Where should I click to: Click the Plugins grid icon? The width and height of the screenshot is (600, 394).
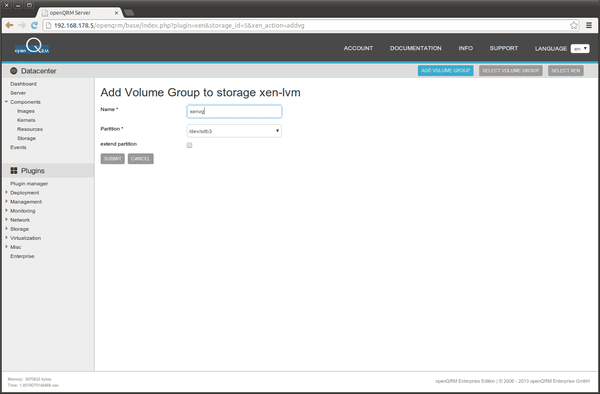tap(14, 171)
